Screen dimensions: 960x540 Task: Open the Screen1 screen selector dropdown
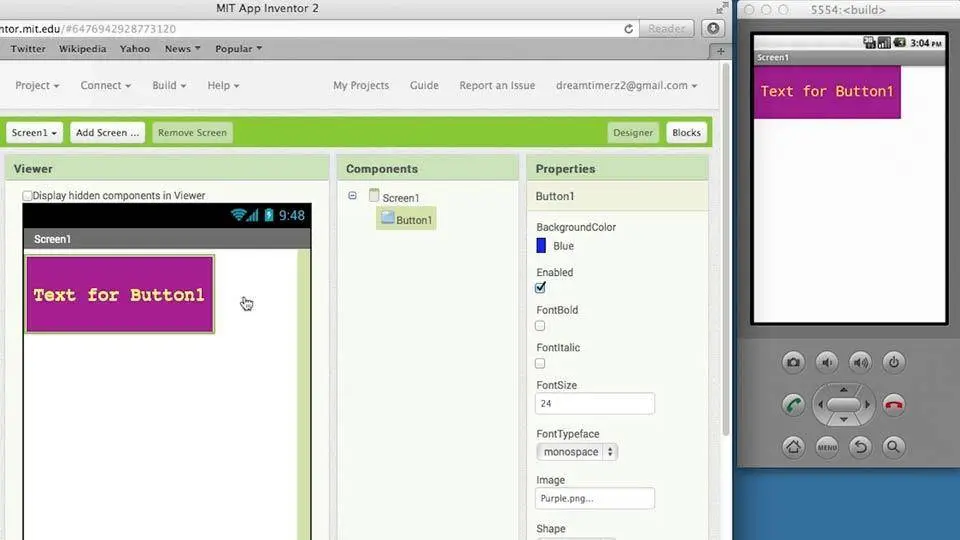click(x=34, y=132)
